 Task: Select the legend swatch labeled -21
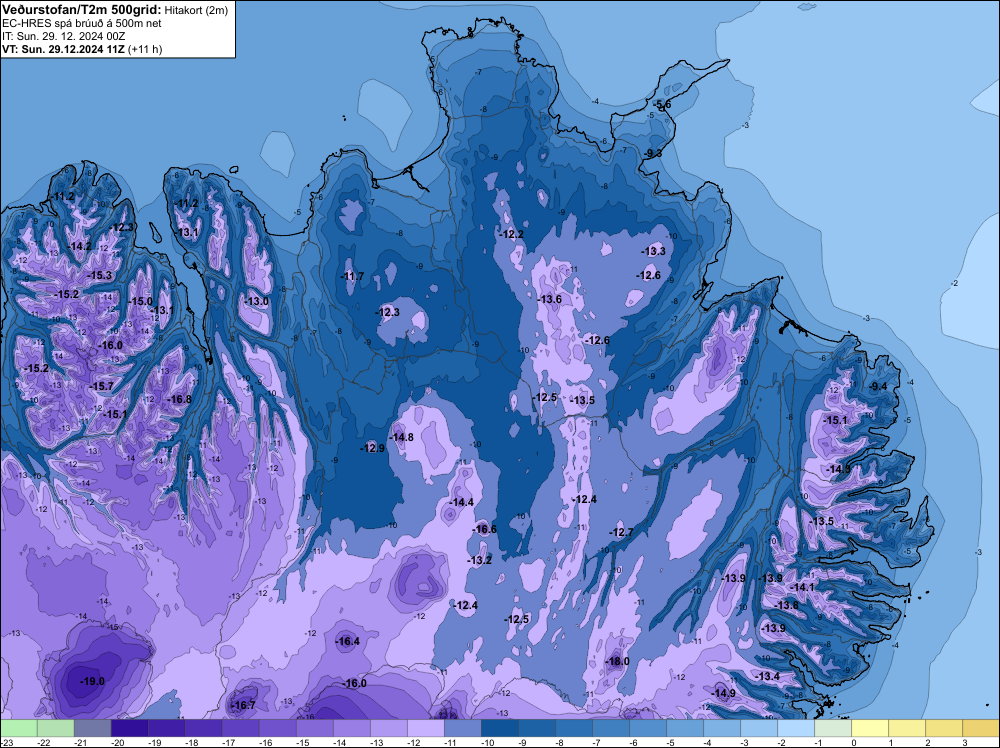point(92,728)
